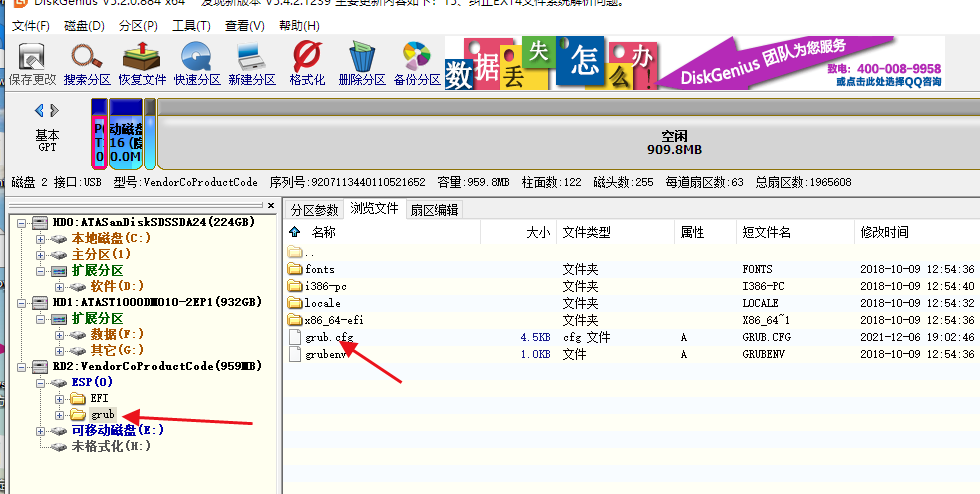980x494 pixels.
Task: Expand the EFI folder in the tree
Action: (x=59, y=399)
